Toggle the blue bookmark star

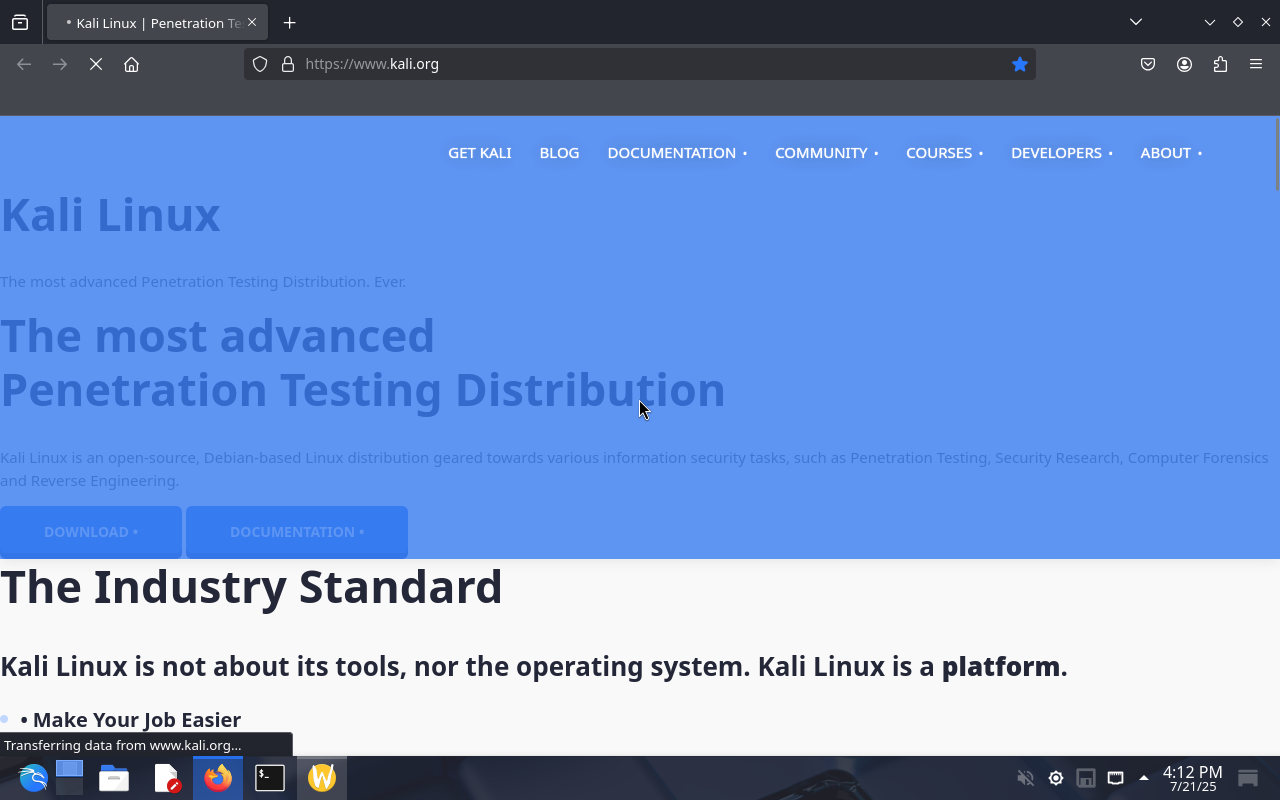coord(1019,64)
